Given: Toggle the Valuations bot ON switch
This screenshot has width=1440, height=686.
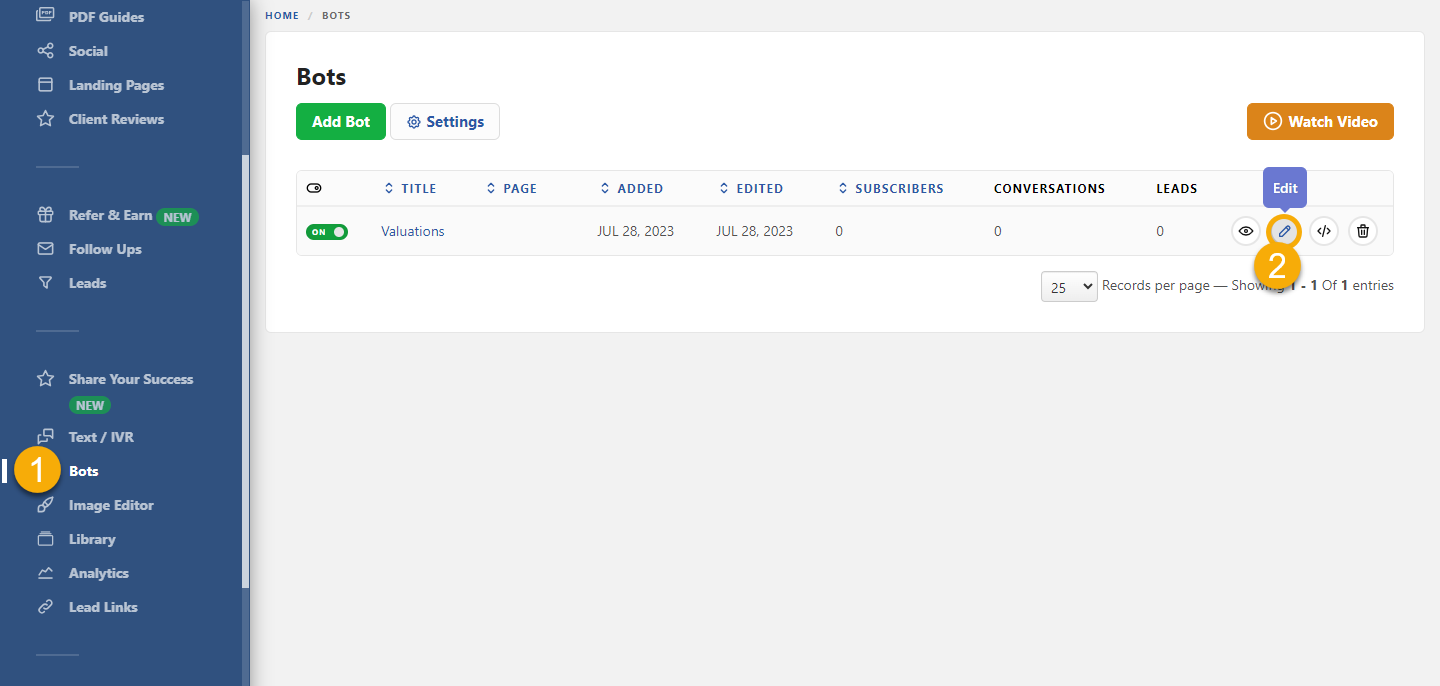Looking at the screenshot, I should pos(327,232).
